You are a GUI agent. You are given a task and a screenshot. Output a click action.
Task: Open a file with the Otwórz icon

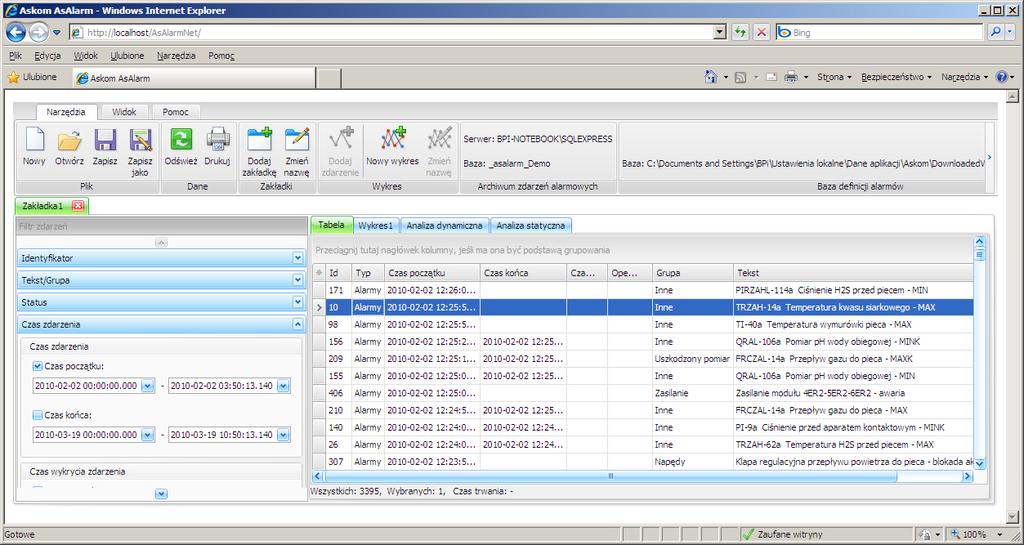coord(69,140)
